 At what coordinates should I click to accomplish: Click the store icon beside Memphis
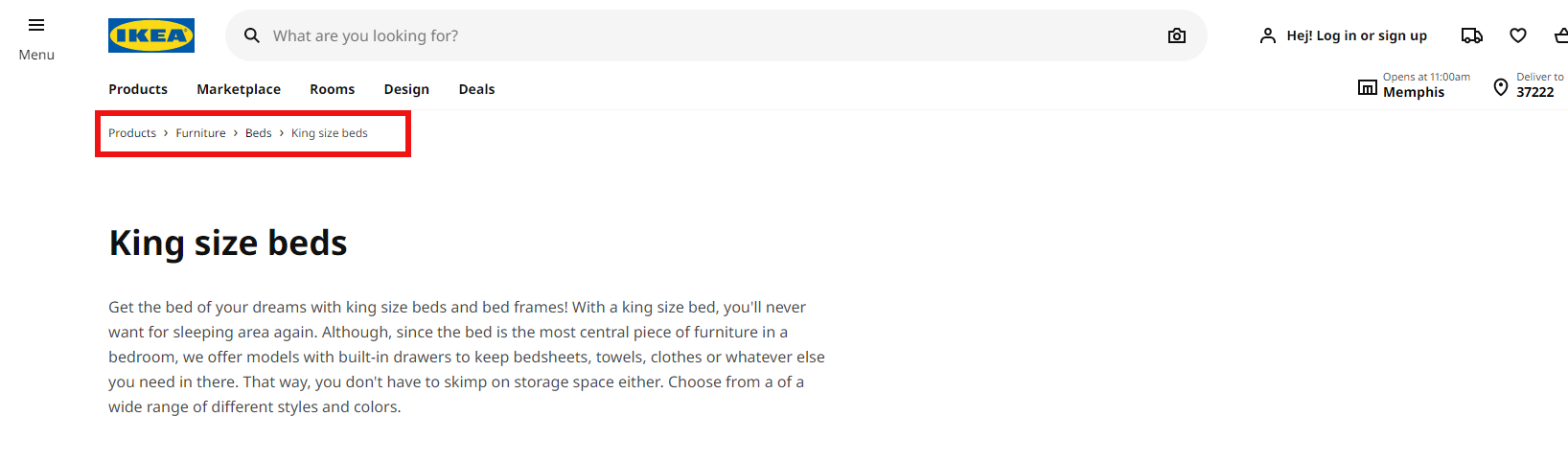pos(1368,87)
